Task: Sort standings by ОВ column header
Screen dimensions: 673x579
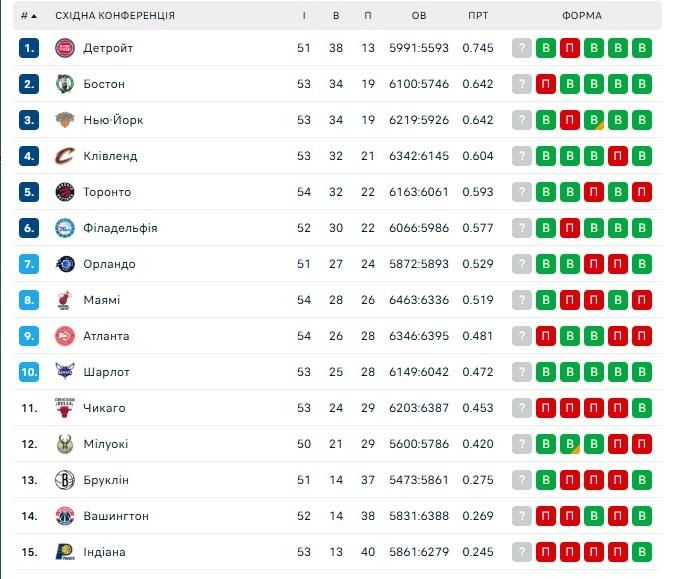Action: pos(419,16)
